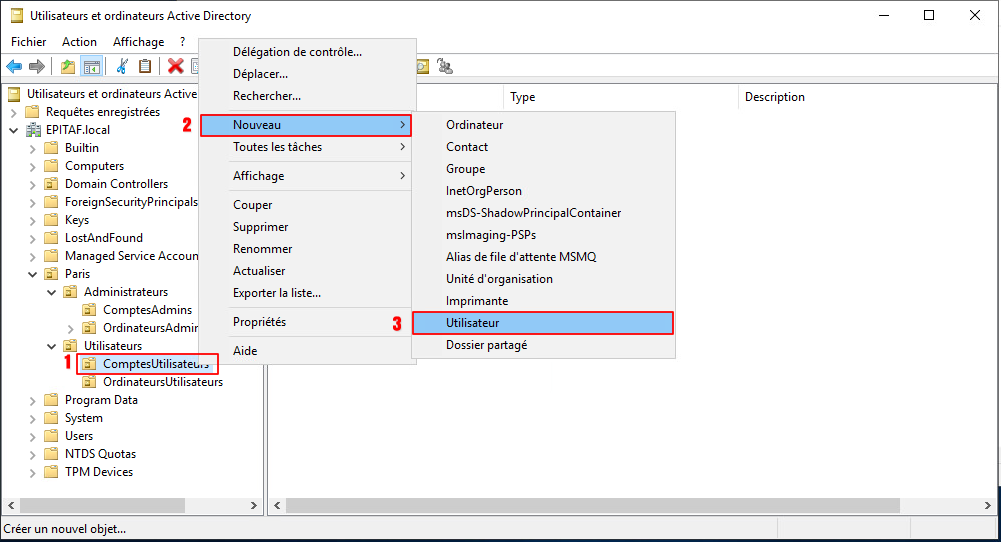The height and width of the screenshot is (542, 1001).
Task: Open the Affichage menu in menu bar
Action: [x=138, y=42]
